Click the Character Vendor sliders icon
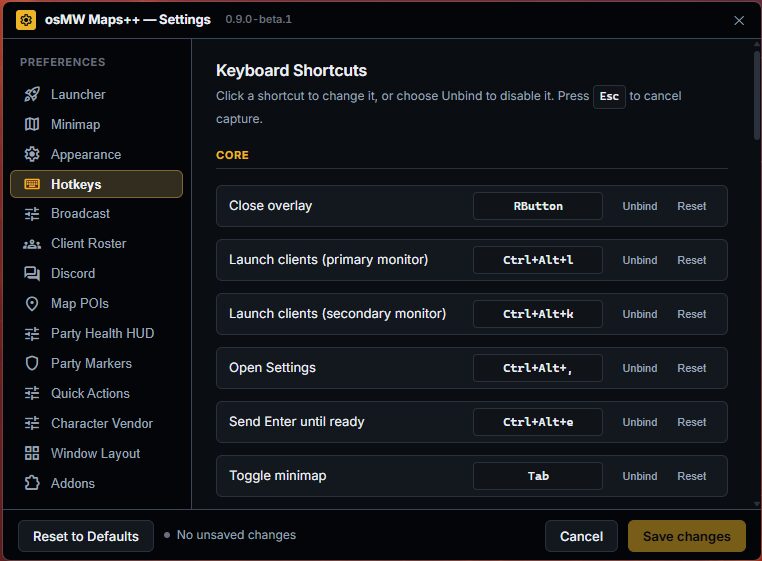Image resolution: width=762 pixels, height=561 pixels. pos(32,423)
